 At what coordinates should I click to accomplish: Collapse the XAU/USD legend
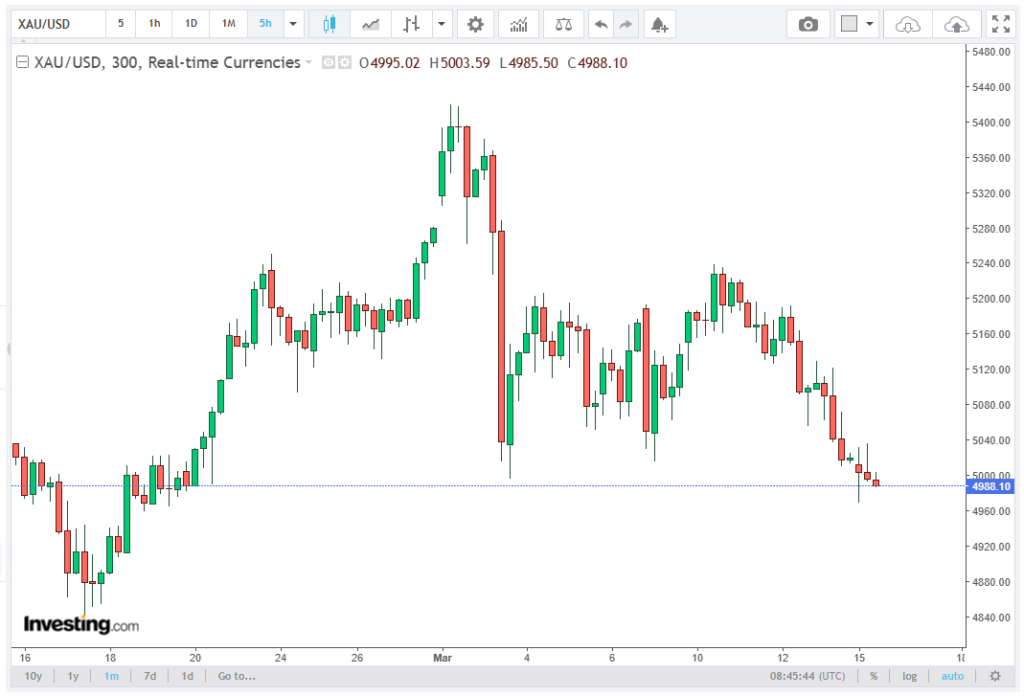[x=21, y=63]
